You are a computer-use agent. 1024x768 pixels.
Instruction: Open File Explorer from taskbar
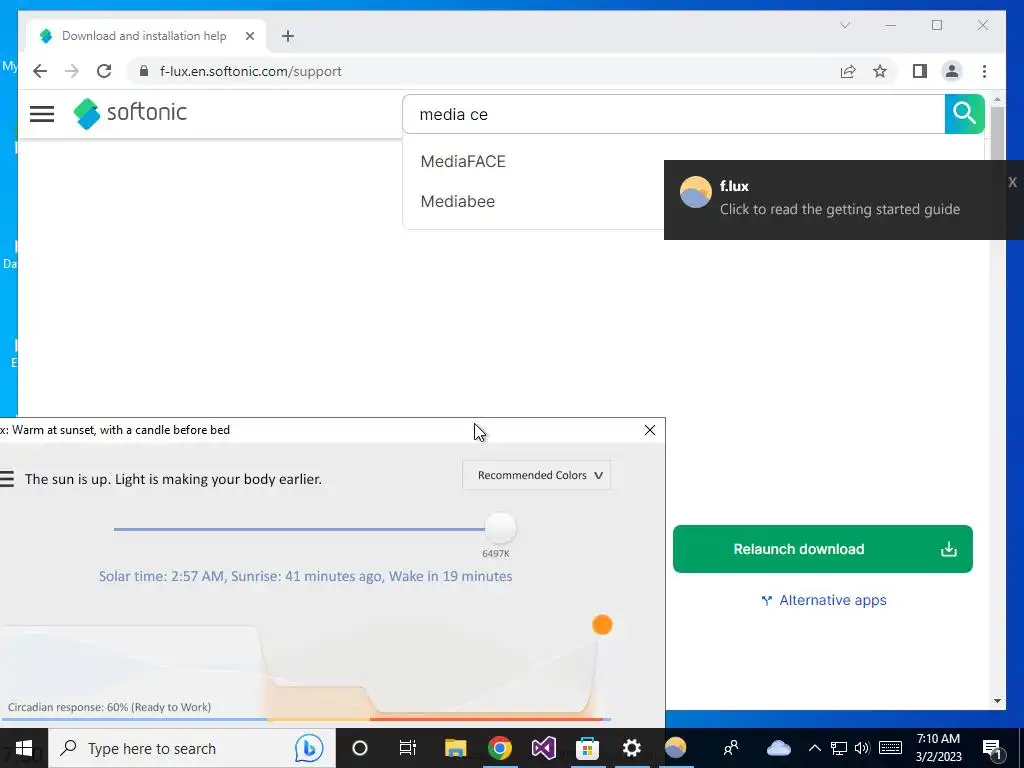pyautogui.click(x=455, y=748)
